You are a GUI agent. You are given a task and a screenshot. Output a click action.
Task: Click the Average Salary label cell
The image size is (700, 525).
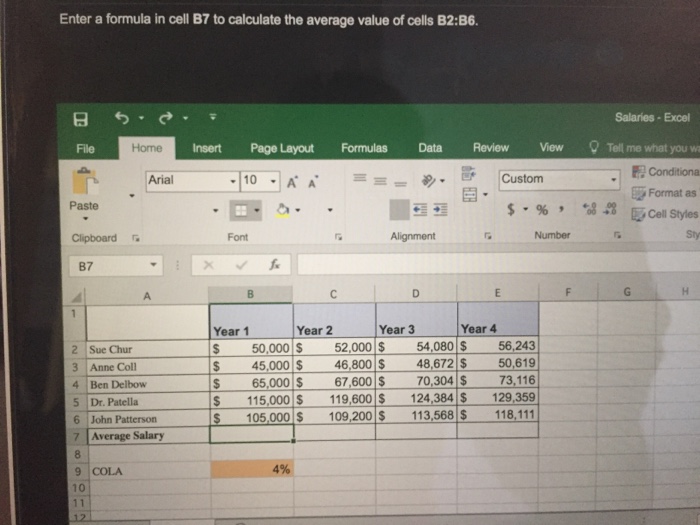click(x=148, y=436)
